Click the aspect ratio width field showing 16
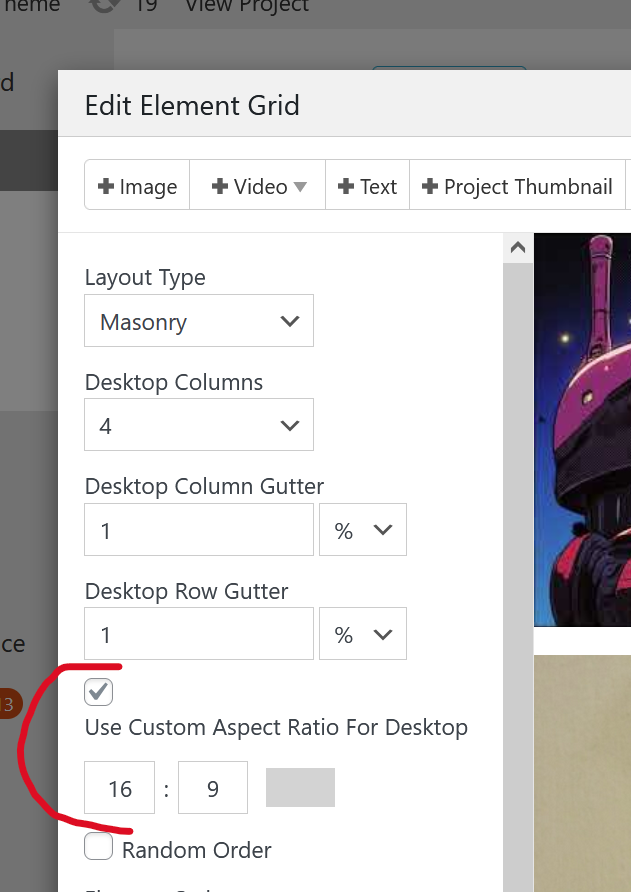The image size is (631, 892). click(120, 788)
